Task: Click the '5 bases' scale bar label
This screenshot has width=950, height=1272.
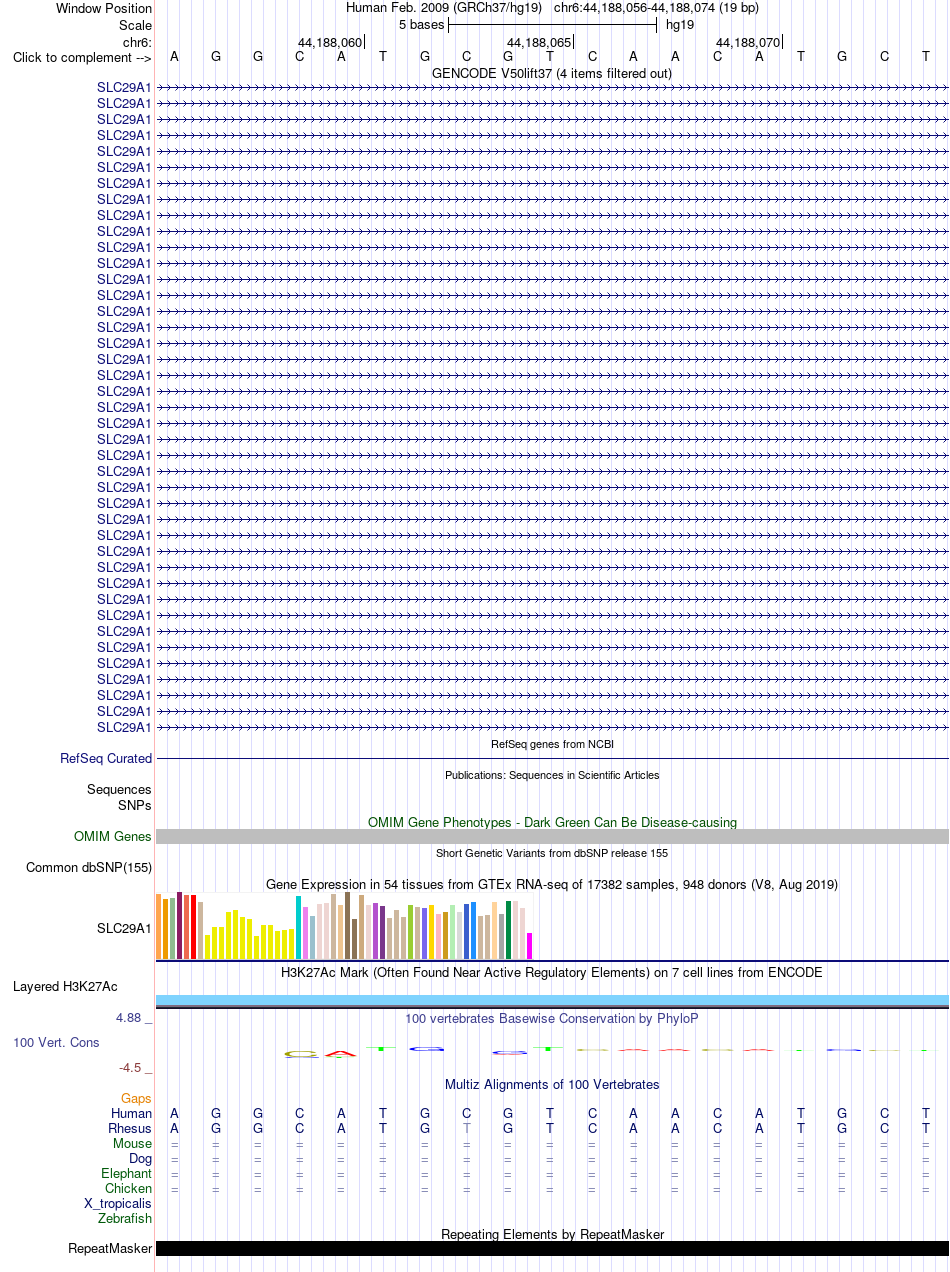Action: [x=421, y=25]
